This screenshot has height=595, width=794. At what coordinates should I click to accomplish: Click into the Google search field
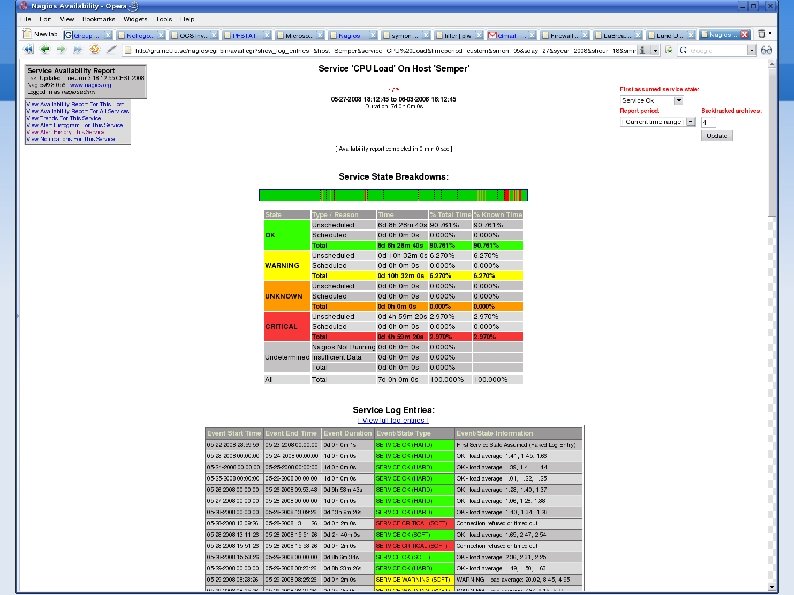click(x=718, y=50)
